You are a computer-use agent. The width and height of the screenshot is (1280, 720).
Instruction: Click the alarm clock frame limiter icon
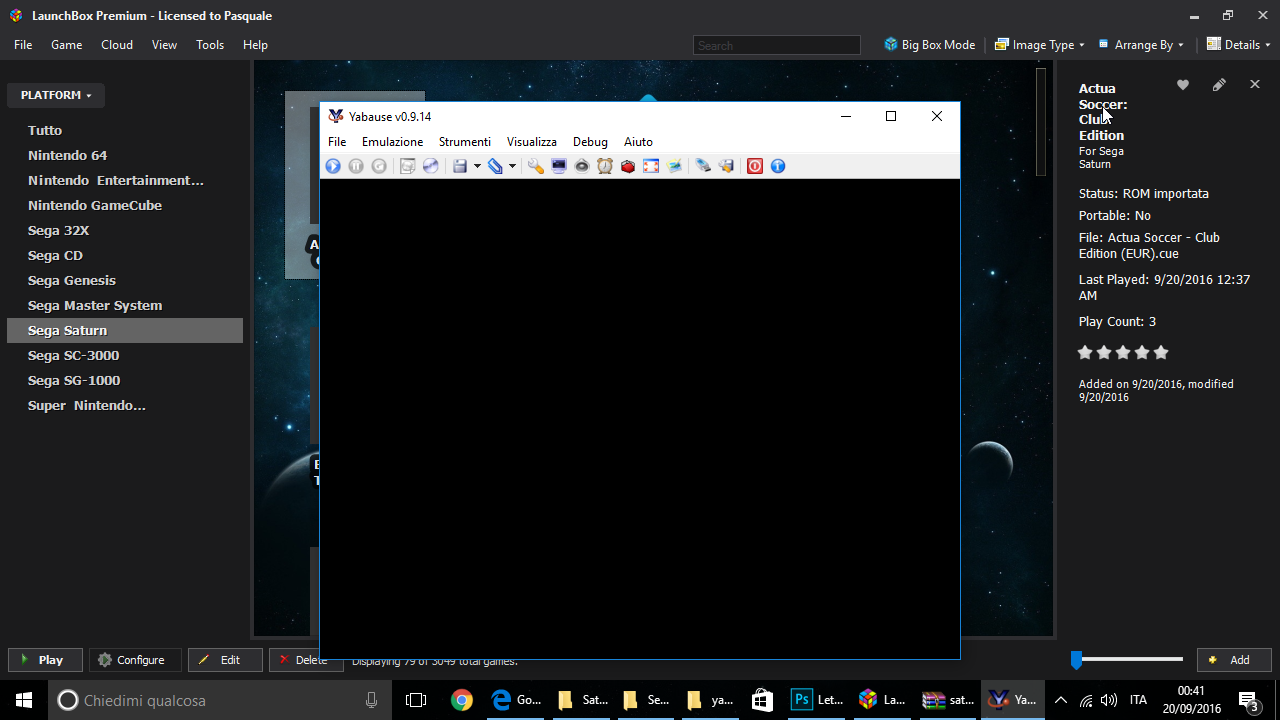click(605, 166)
